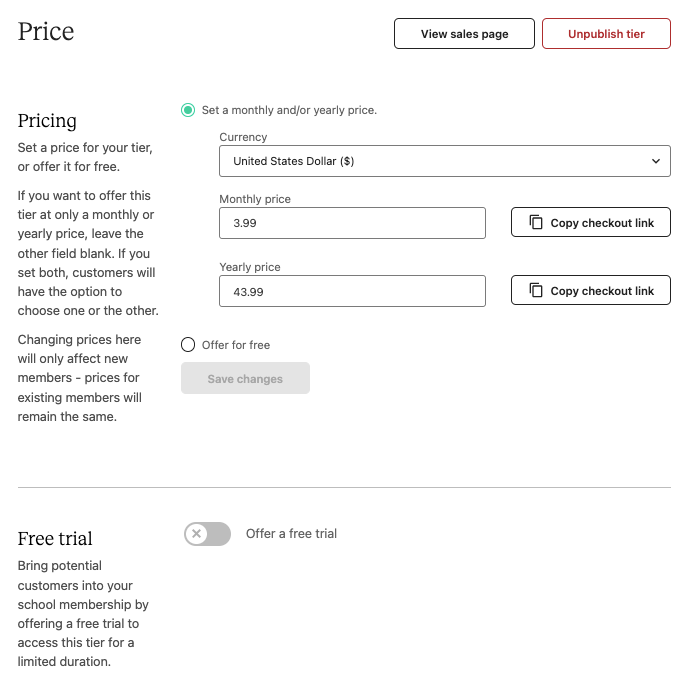The image size is (682, 694).
Task: Focus the Monthly price field showing 3.99
Action: pyautogui.click(x=352, y=223)
